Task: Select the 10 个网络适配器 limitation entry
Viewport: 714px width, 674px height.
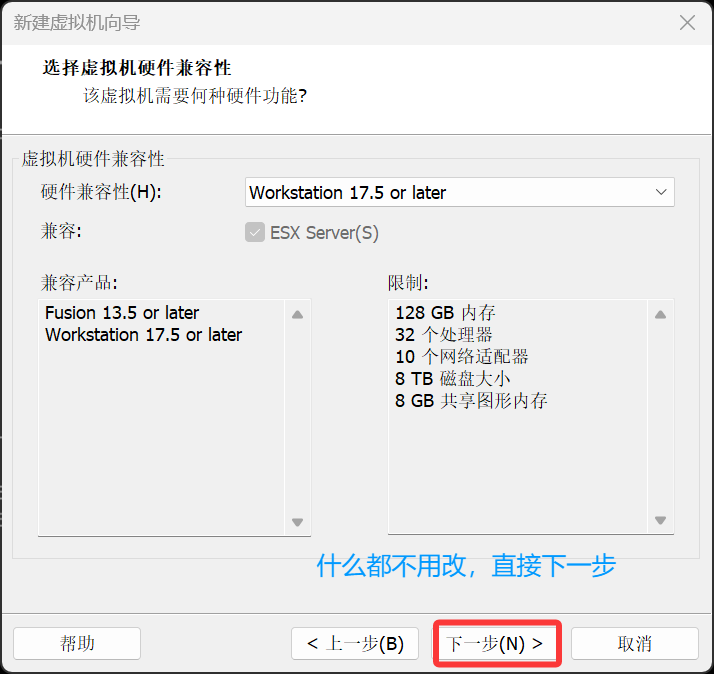Action: point(461,357)
